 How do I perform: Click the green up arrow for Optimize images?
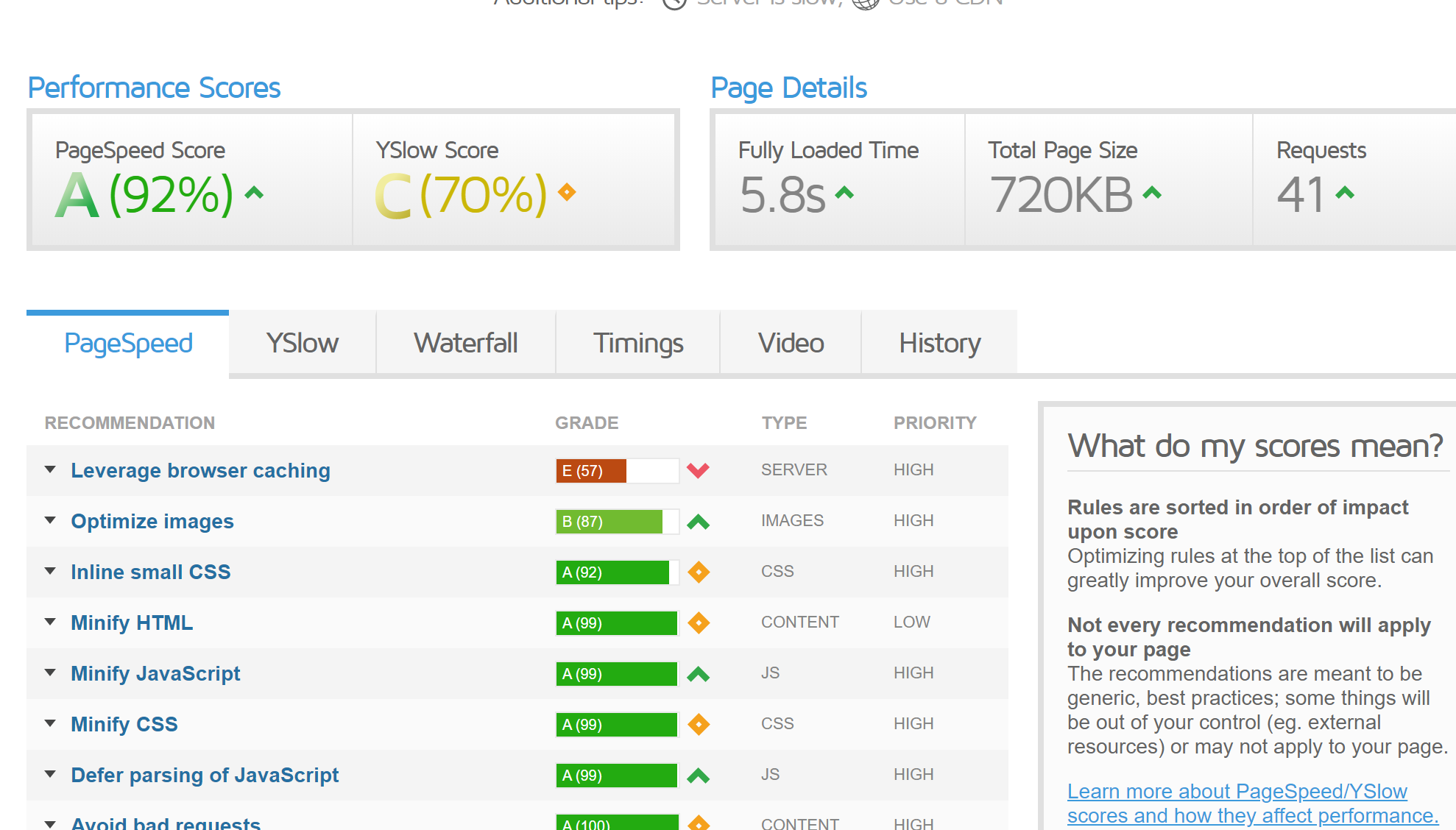coord(698,522)
